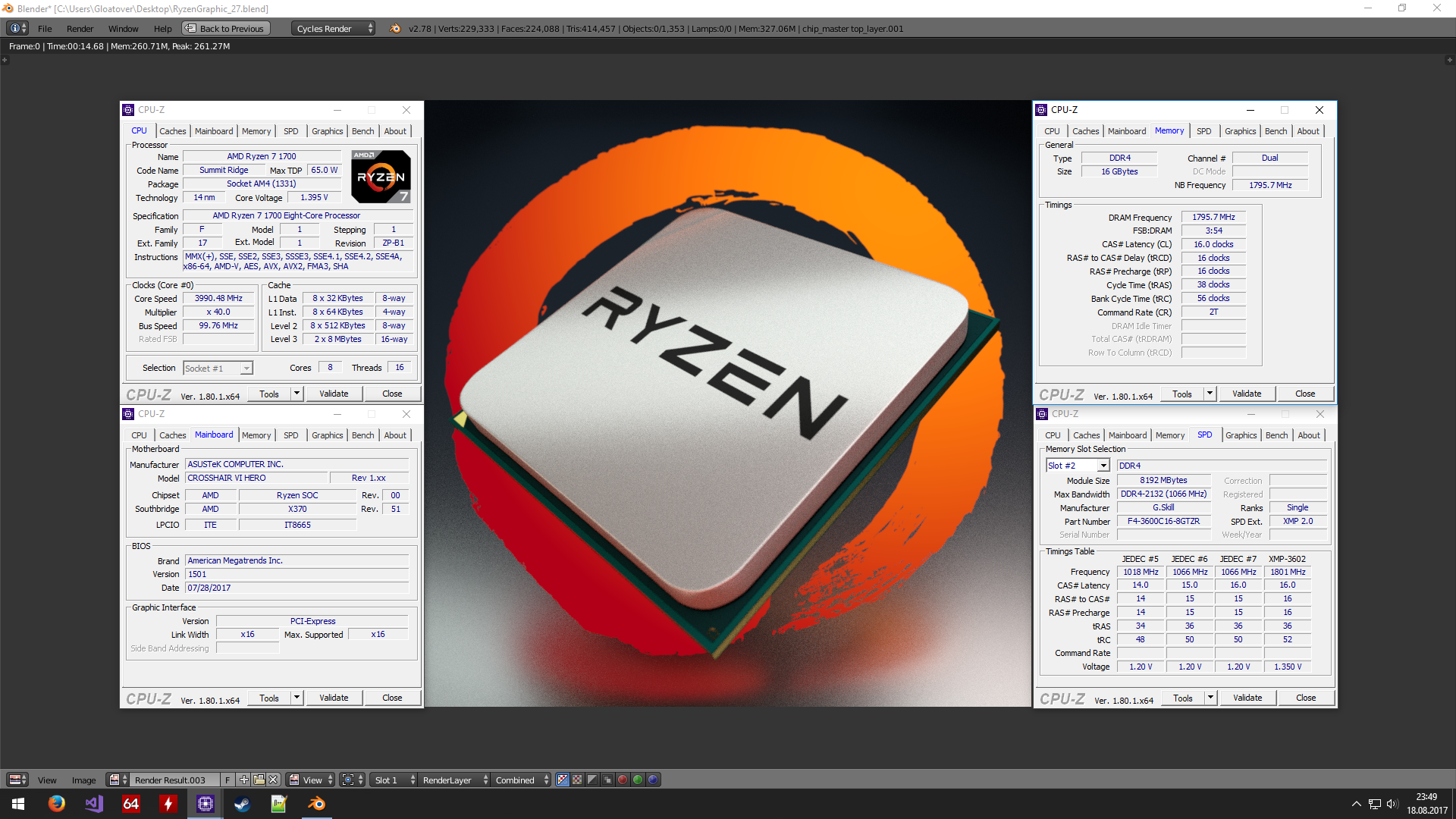
Task: Click Validate in the CPU-Z SPD window
Action: (x=1247, y=698)
